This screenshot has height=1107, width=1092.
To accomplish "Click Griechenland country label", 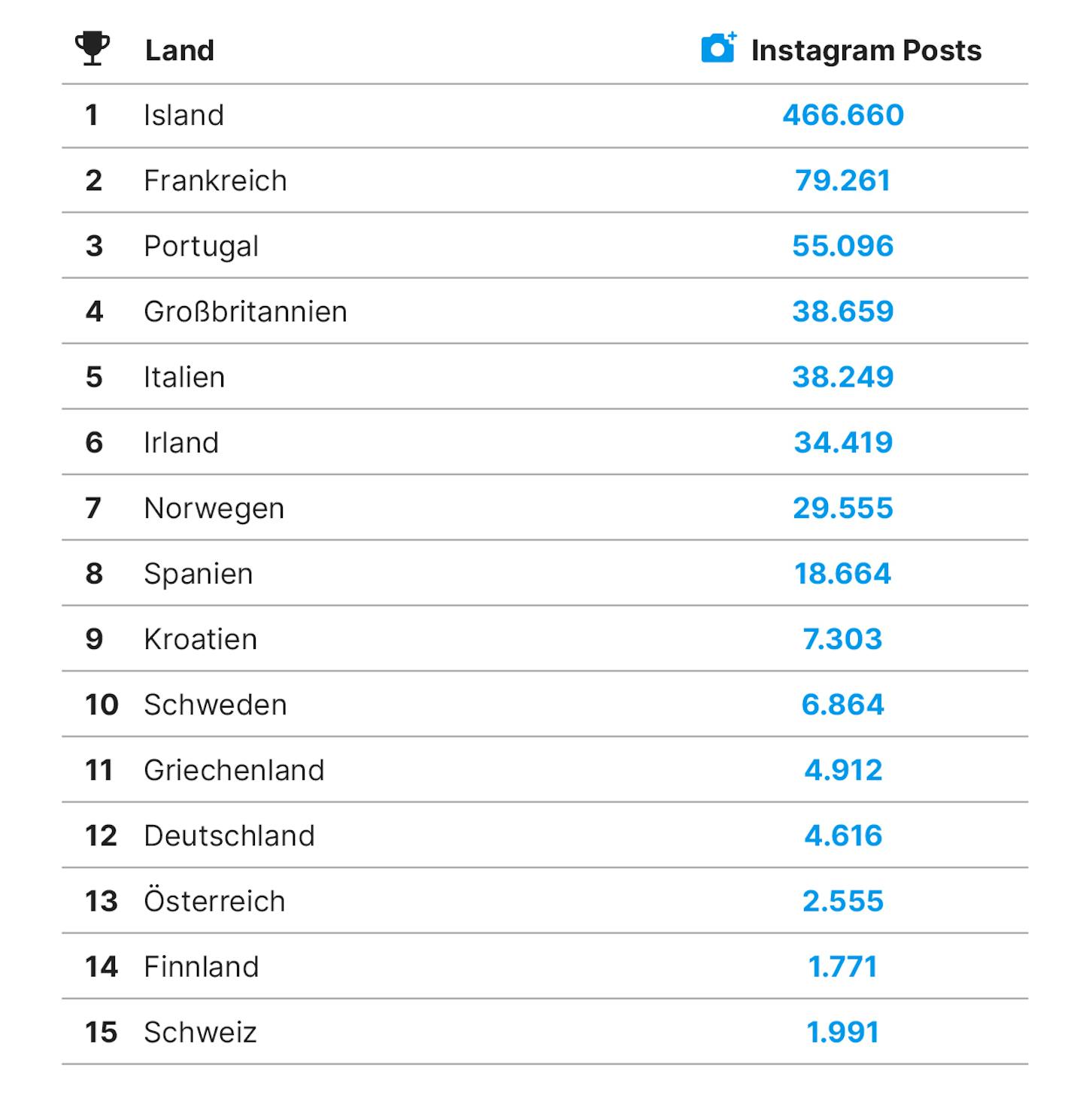I will tap(235, 770).
